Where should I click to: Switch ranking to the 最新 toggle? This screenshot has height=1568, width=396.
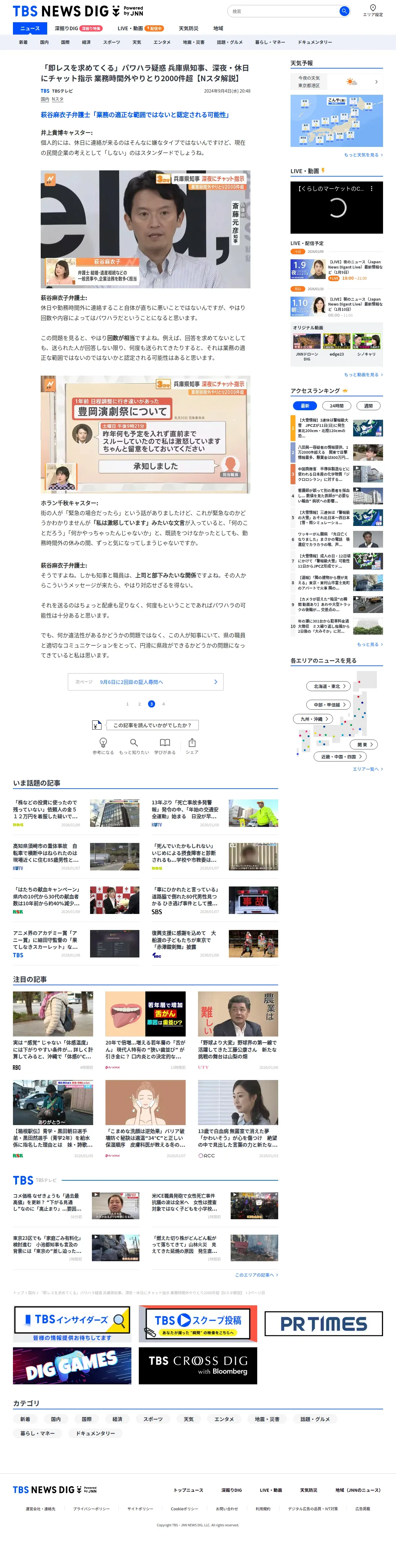coord(305,405)
